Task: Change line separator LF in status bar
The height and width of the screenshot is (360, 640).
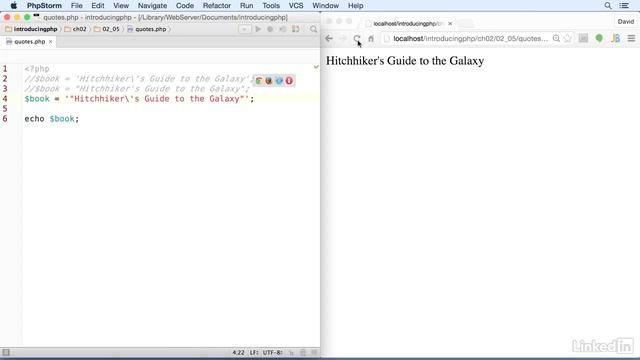Action: coord(254,352)
